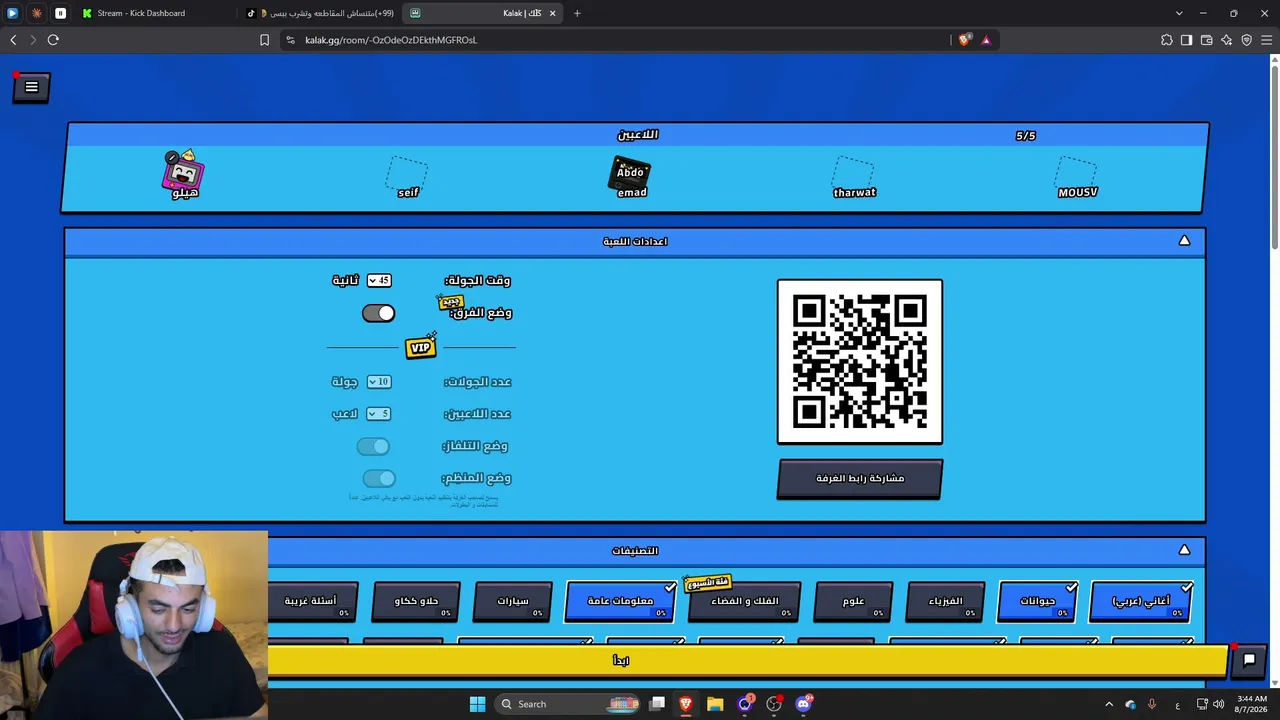Close the Kalak browser tab
The image size is (1280, 720).
coord(552,13)
